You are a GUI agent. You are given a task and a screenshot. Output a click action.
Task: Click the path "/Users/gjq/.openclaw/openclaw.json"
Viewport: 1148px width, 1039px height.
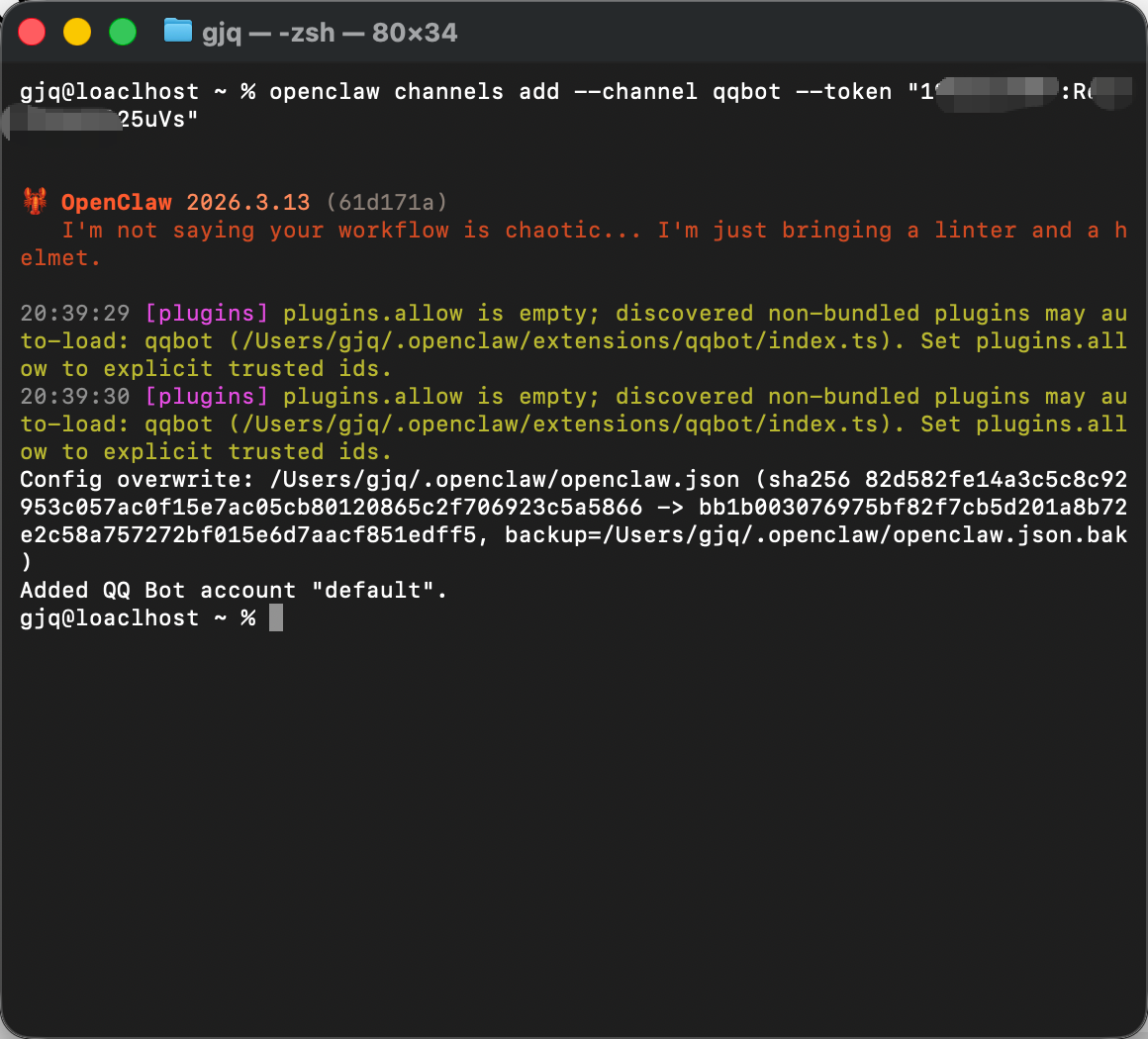coord(505,480)
